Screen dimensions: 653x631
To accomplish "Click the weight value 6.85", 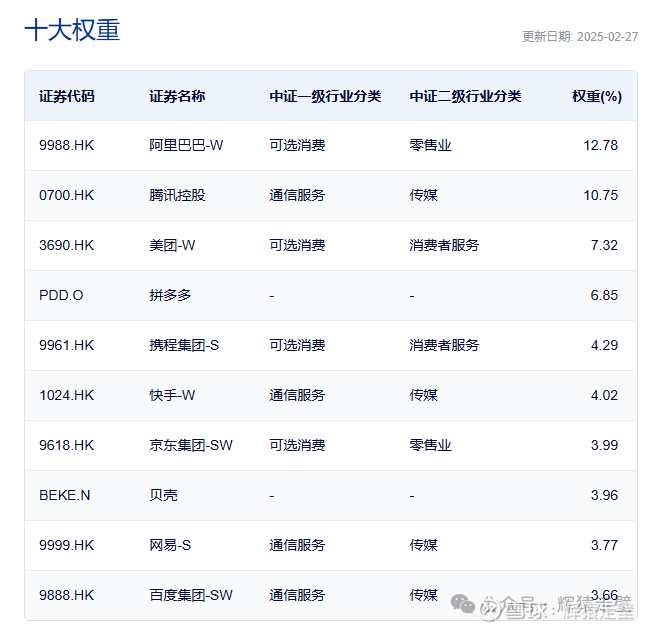I will [604, 295].
